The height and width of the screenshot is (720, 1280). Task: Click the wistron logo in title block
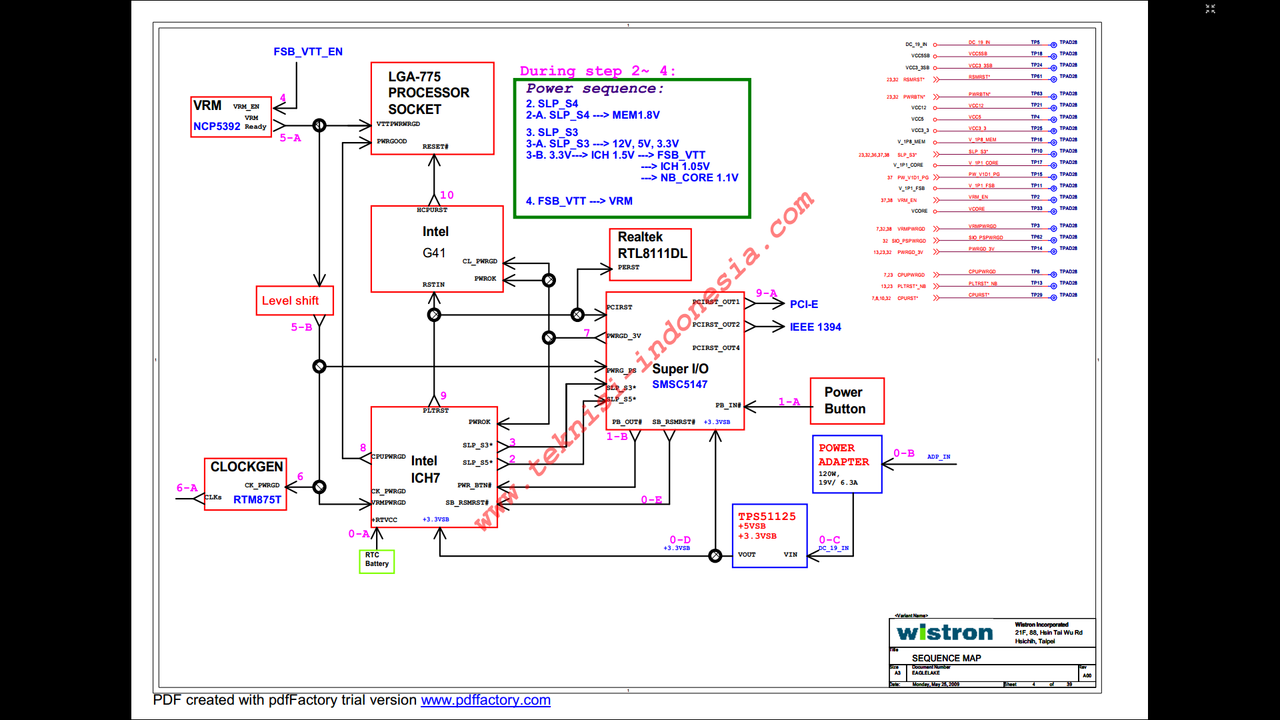coord(945,632)
